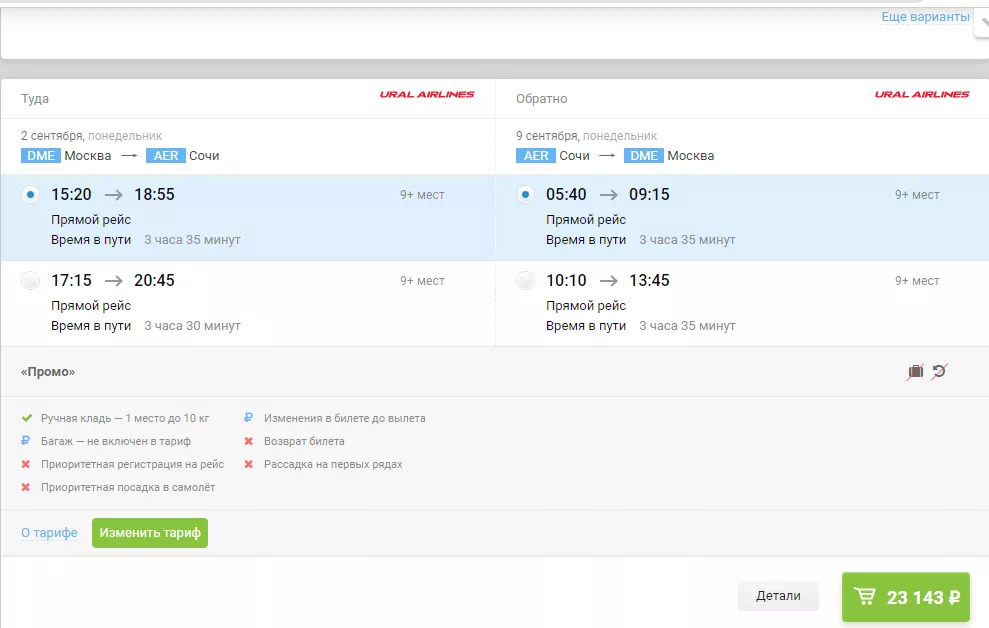This screenshot has width=989, height=628.
Task: Click the «Промо» tariff name
Action: coord(48,372)
